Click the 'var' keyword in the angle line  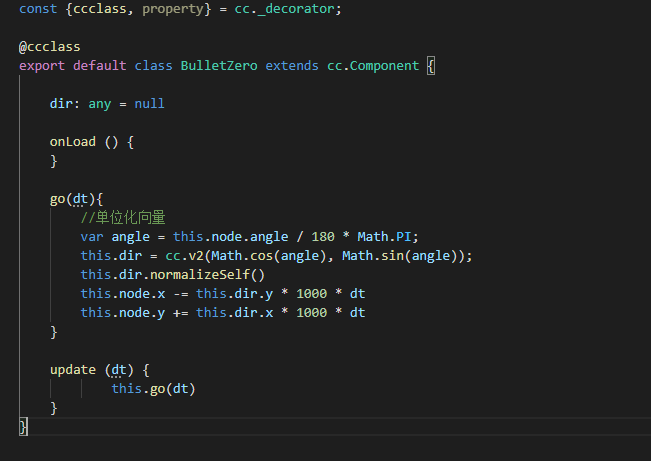tap(92, 237)
